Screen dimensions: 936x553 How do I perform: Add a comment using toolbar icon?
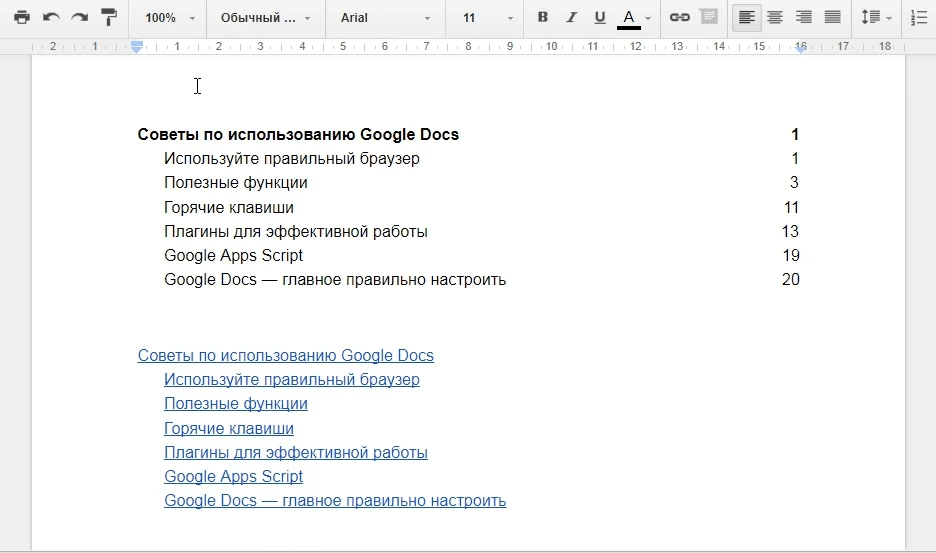point(709,18)
